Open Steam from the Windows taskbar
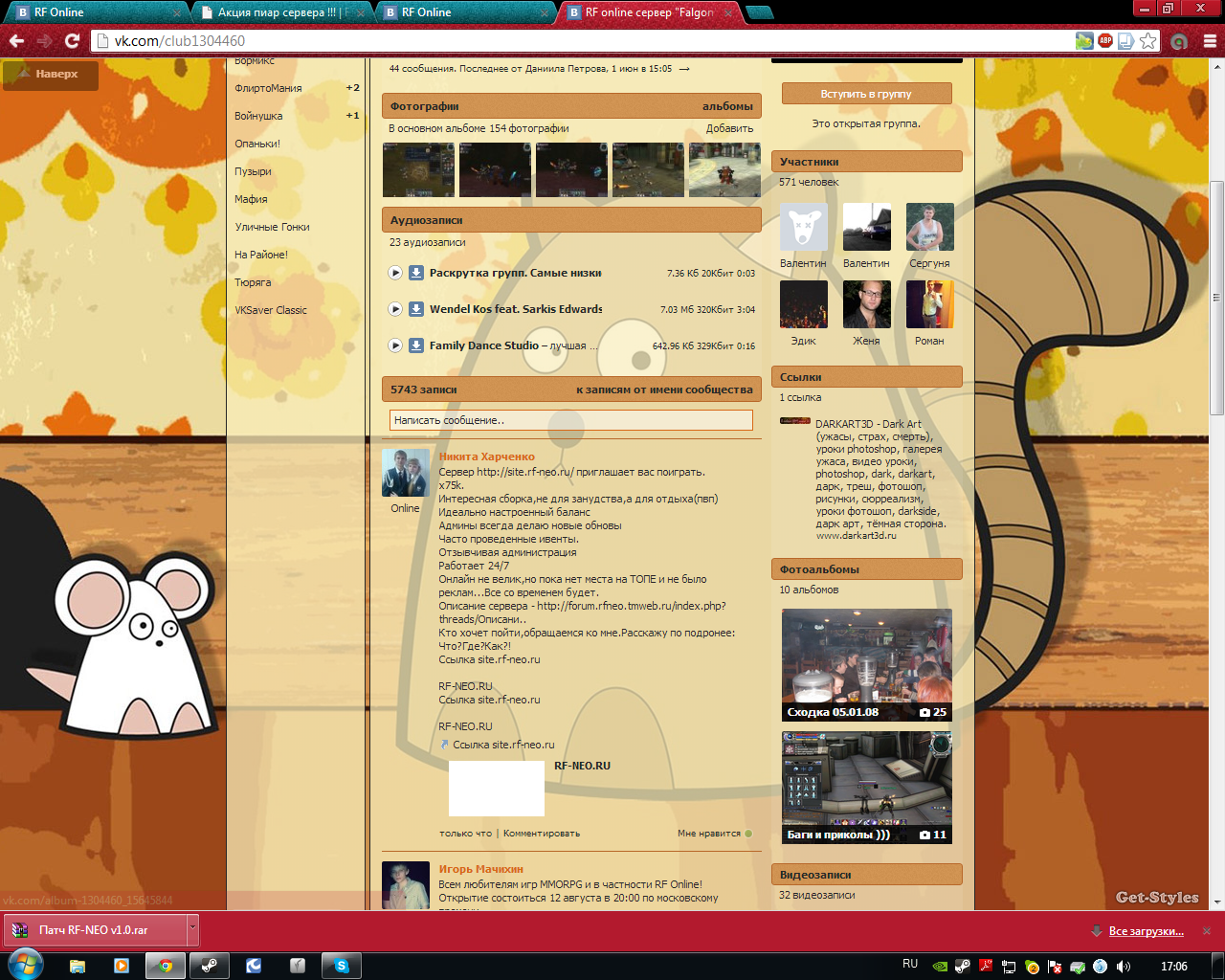1225x980 pixels. [x=209, y=966]
